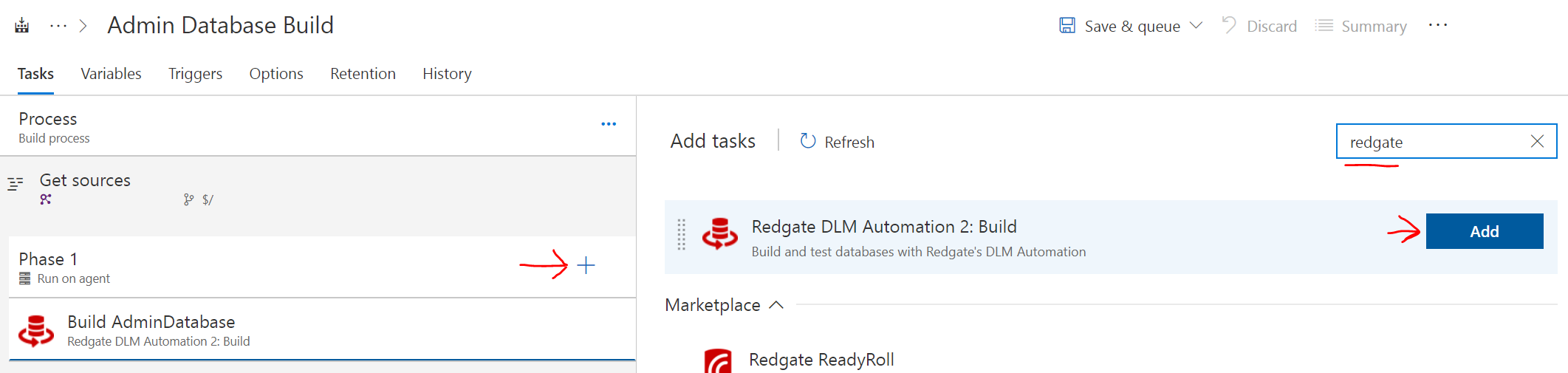Click the Redgate icon on Build AdminDatabase
Screen dimensions: 1568x373
36,330
